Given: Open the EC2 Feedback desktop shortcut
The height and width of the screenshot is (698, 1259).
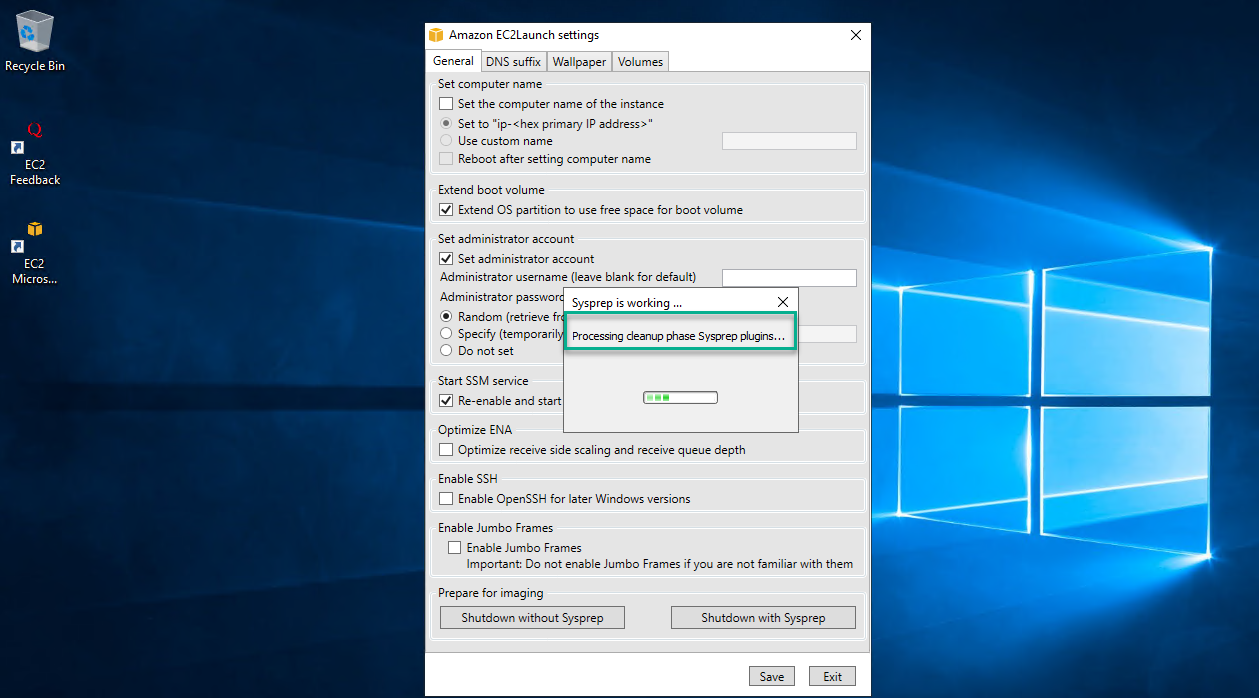Looking at the screenshot, I should 35,154.
